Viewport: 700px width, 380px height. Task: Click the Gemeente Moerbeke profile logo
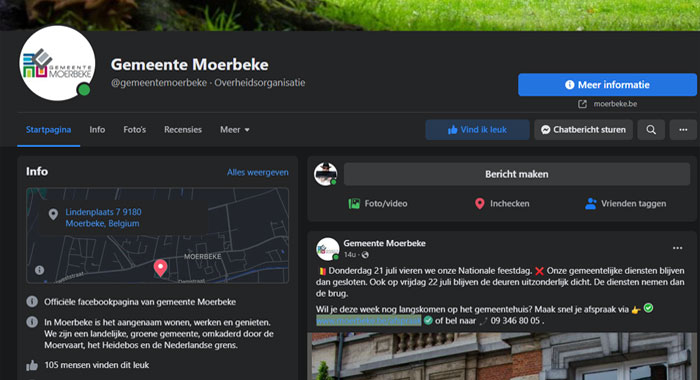coord(58,63)
